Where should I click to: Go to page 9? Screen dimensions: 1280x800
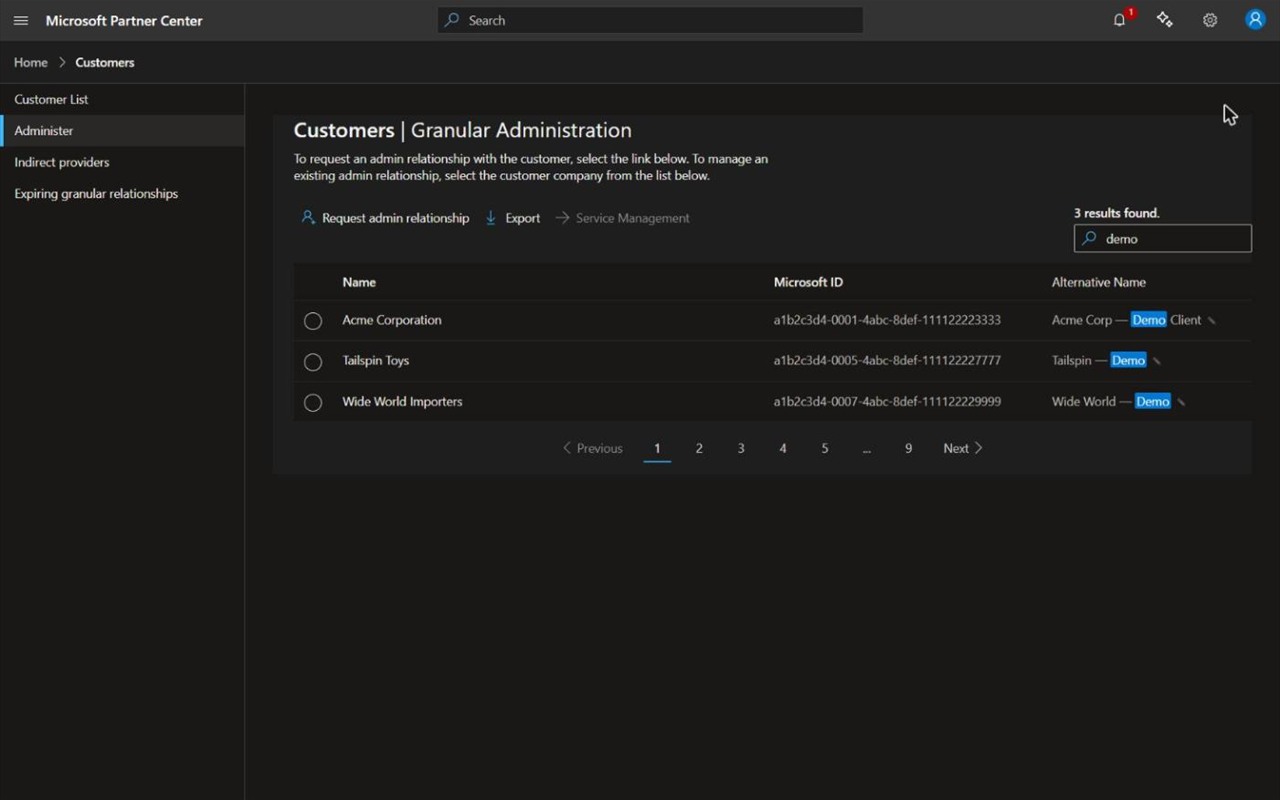point(908,448)
